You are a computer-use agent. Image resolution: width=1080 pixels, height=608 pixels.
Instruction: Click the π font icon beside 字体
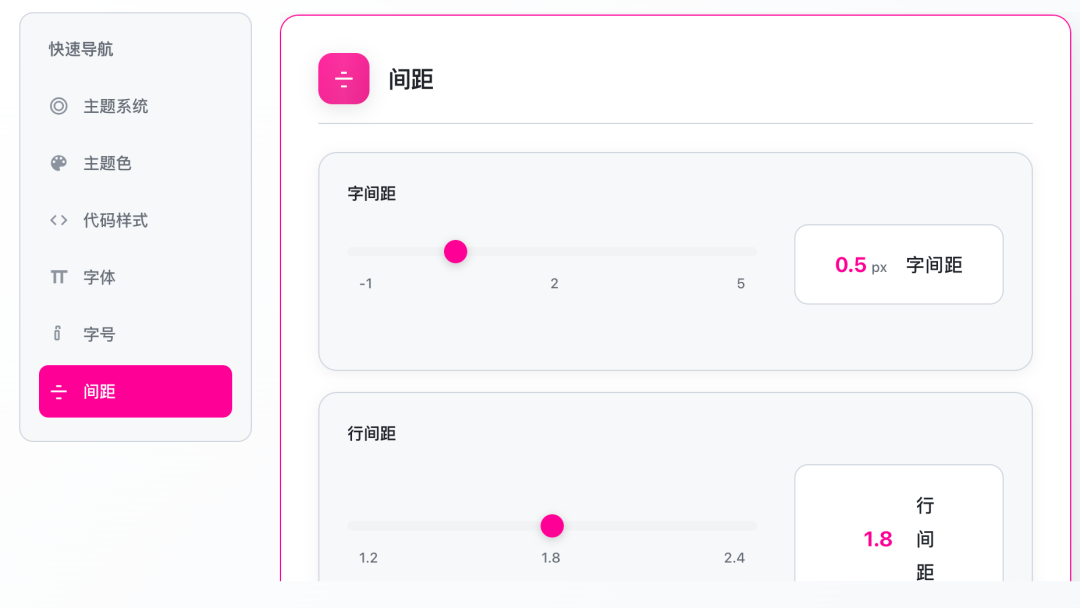(58, 277)
